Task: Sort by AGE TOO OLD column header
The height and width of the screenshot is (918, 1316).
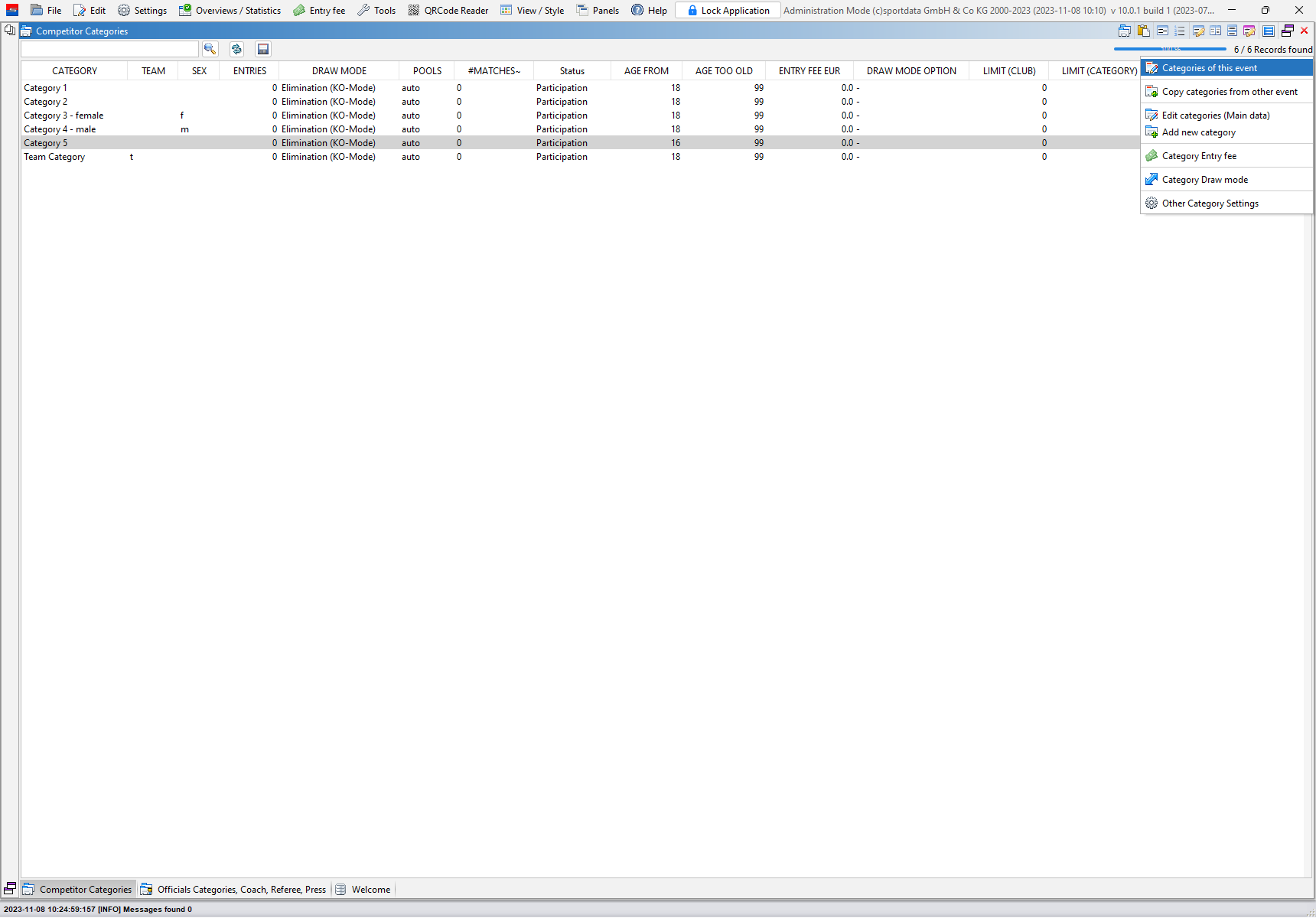Action: [724, 71]
